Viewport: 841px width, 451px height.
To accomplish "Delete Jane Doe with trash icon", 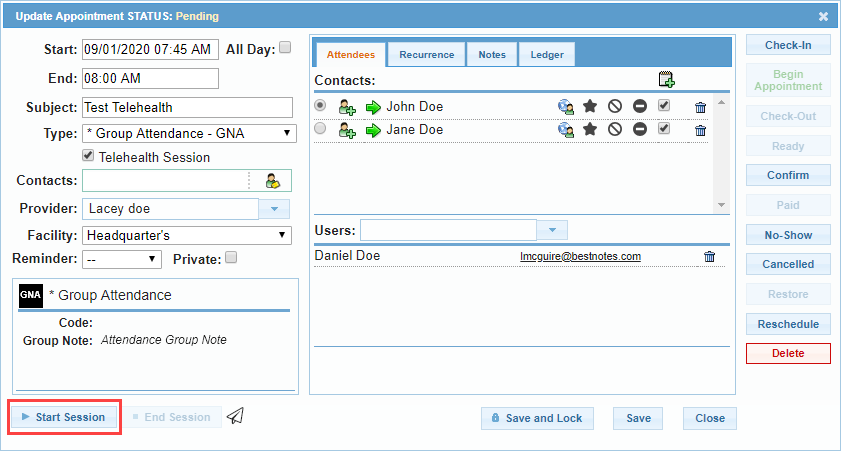I will tap(700, 130).
